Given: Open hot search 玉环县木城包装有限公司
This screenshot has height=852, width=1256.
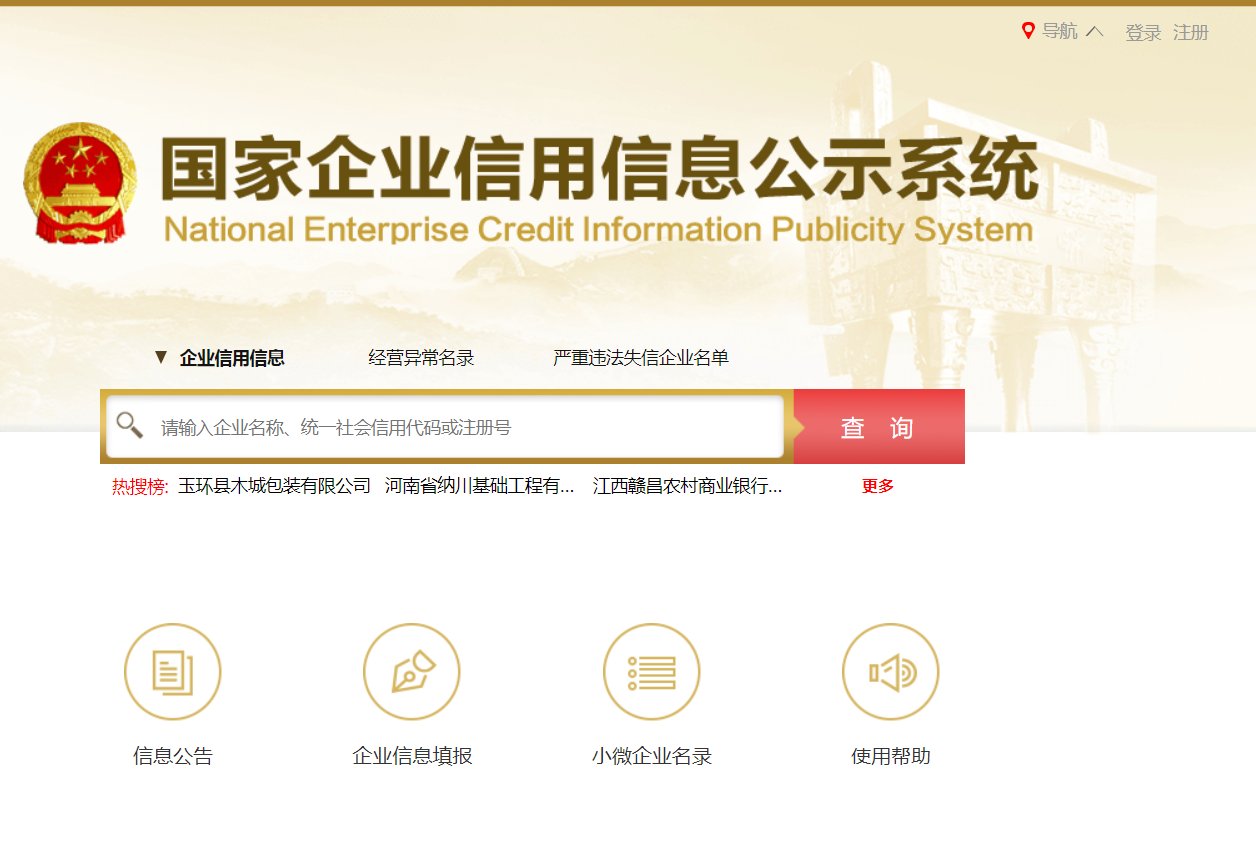Looking at the screenshot, I should point(275,487).
